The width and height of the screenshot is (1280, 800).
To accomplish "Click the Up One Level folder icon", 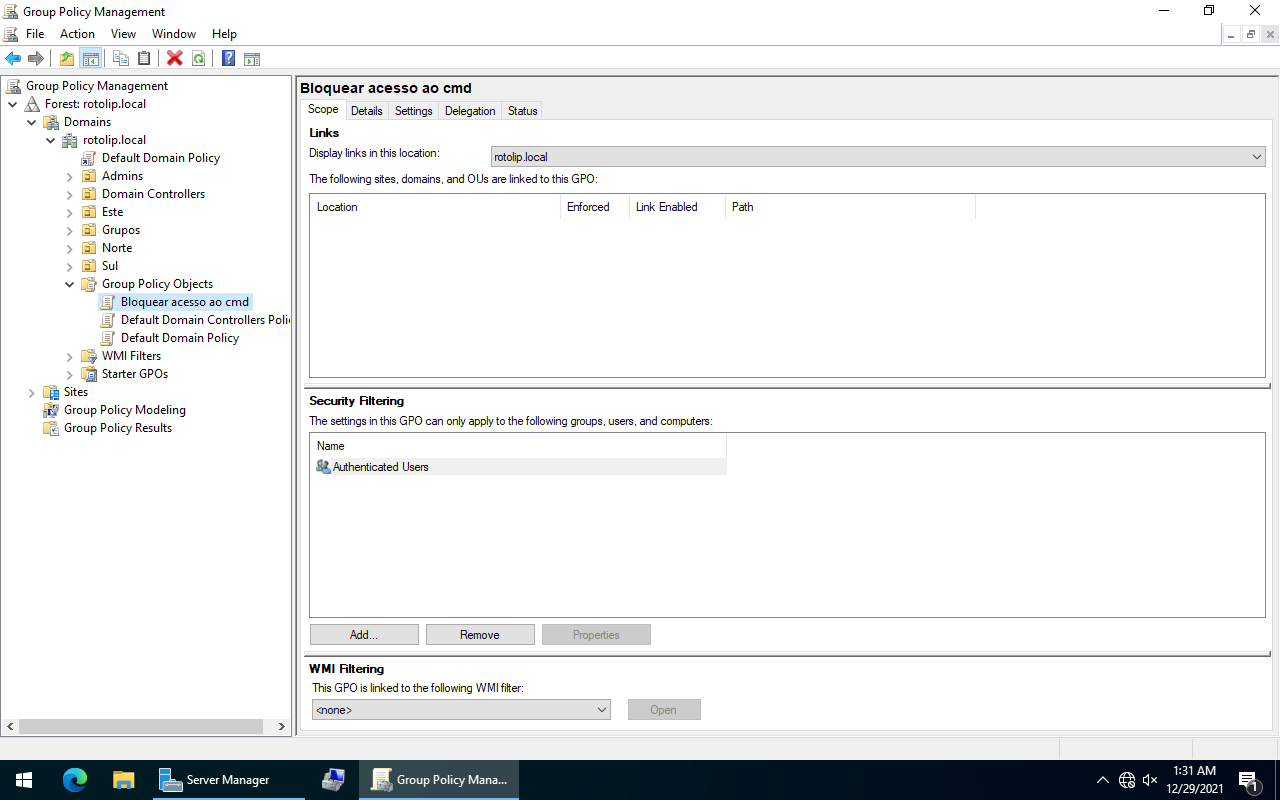I will (67, 58).
